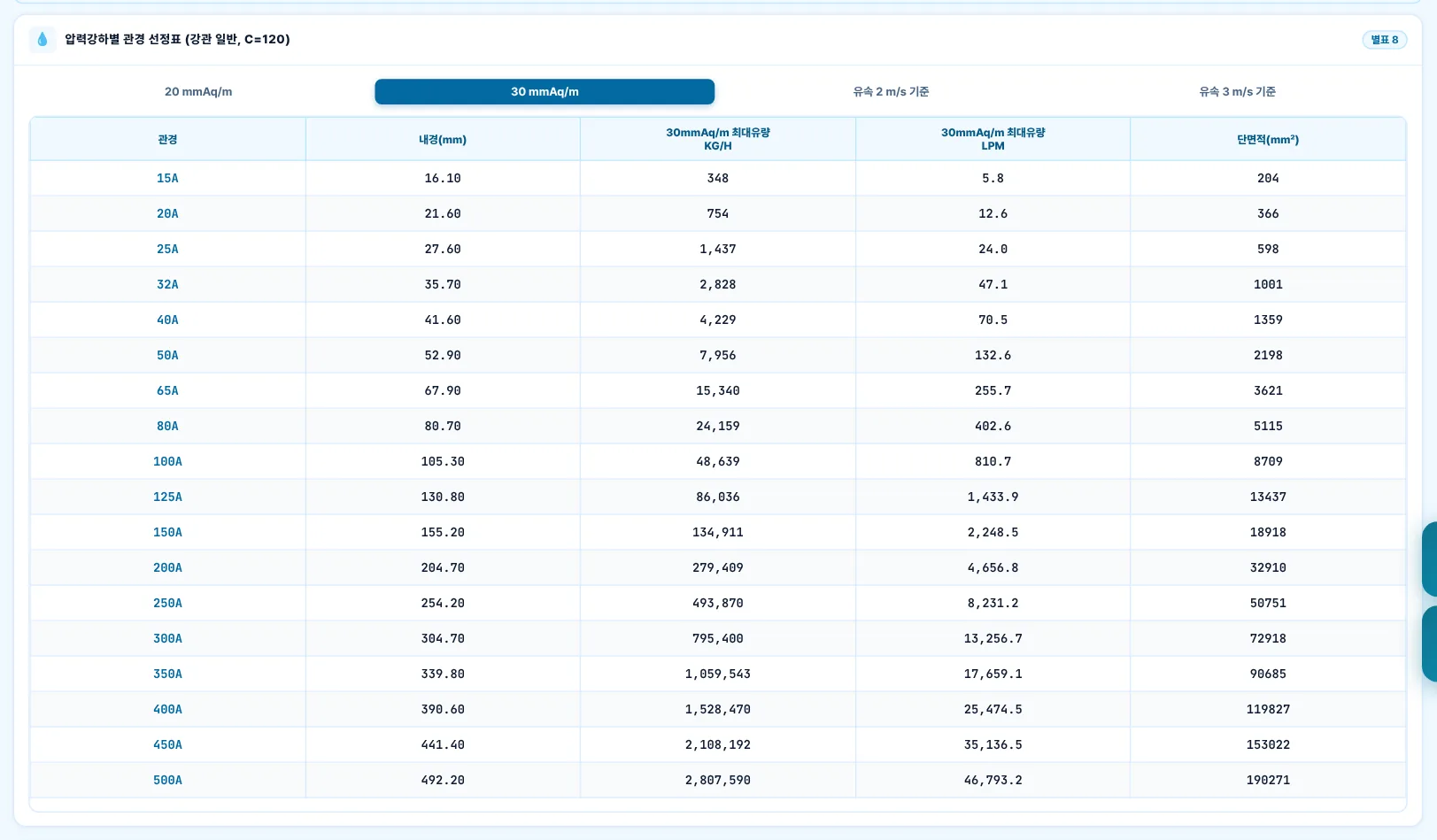Click the inner diameter value 16.10

tap(443, 178)
